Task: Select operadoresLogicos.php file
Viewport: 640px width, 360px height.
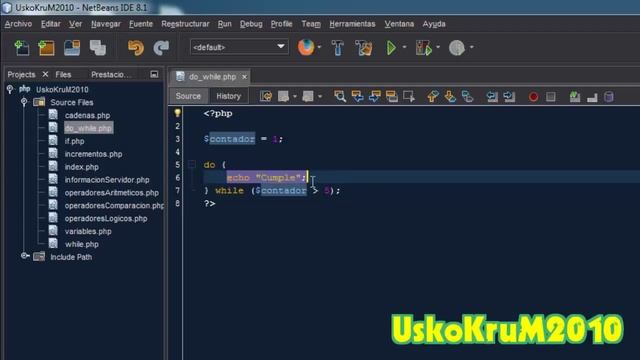Action: (106, 218)
